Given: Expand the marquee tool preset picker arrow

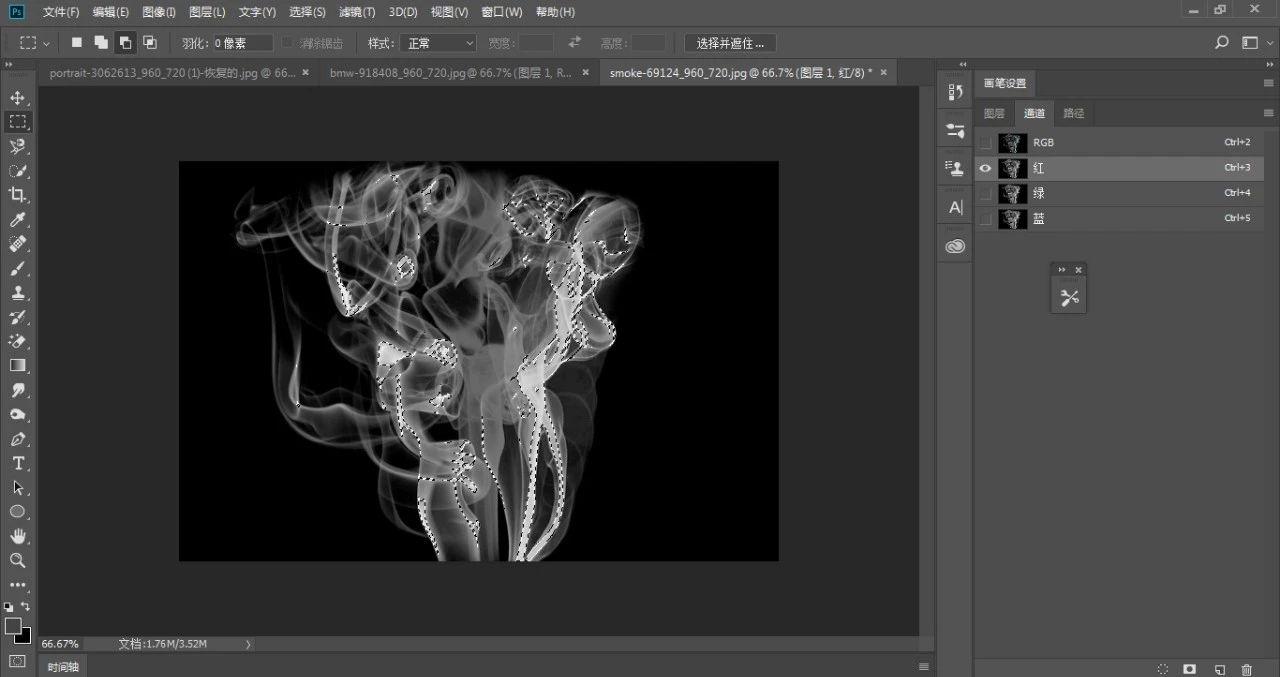Looking at the screenshot, I should click(x=46, y=43).
